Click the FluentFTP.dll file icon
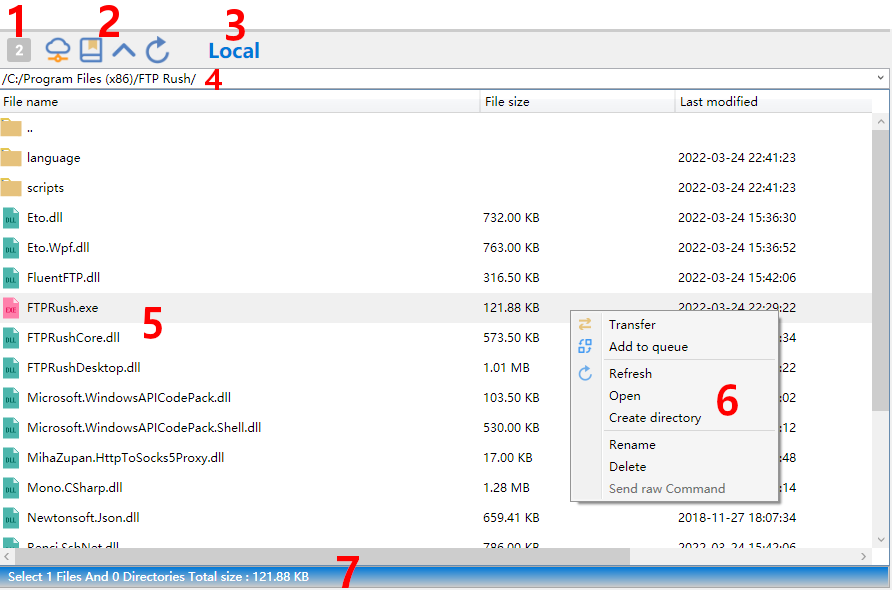Screen dimensions: 894x600 [x=11, y=278]
